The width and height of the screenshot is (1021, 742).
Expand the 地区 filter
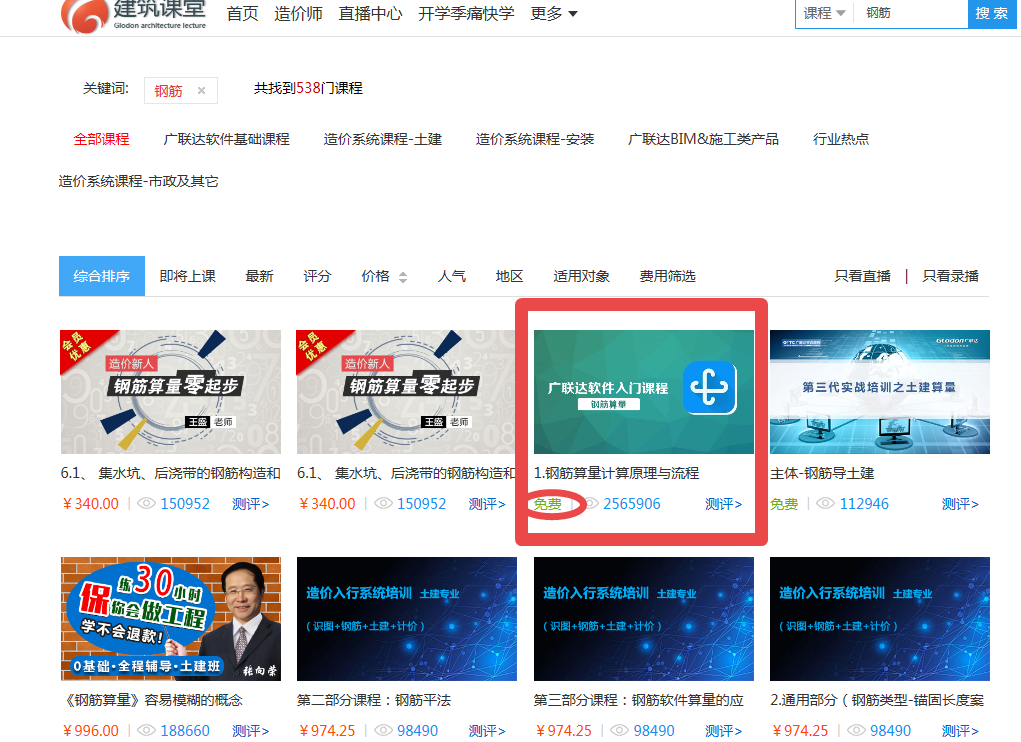click(x=509, y=276)
